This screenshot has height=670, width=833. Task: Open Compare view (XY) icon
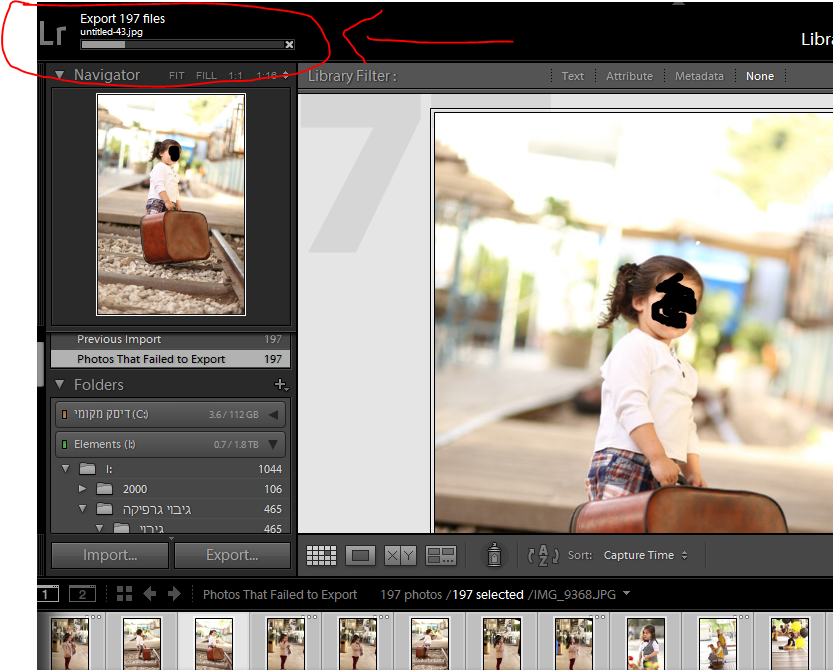point(400,555)
